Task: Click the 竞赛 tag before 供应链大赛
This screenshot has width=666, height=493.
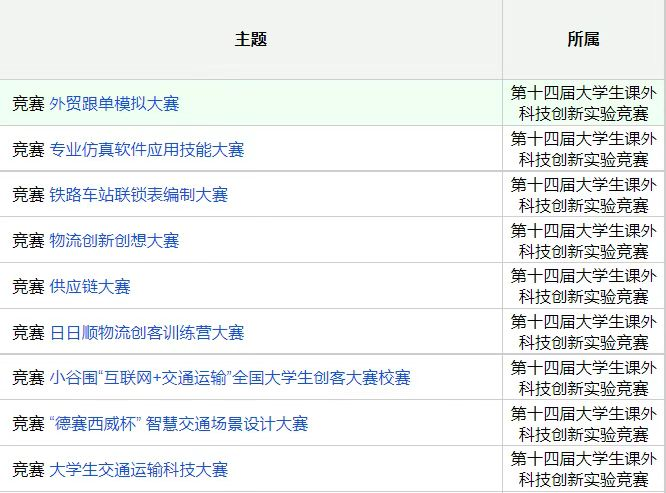Action: [x=28, y=287]
